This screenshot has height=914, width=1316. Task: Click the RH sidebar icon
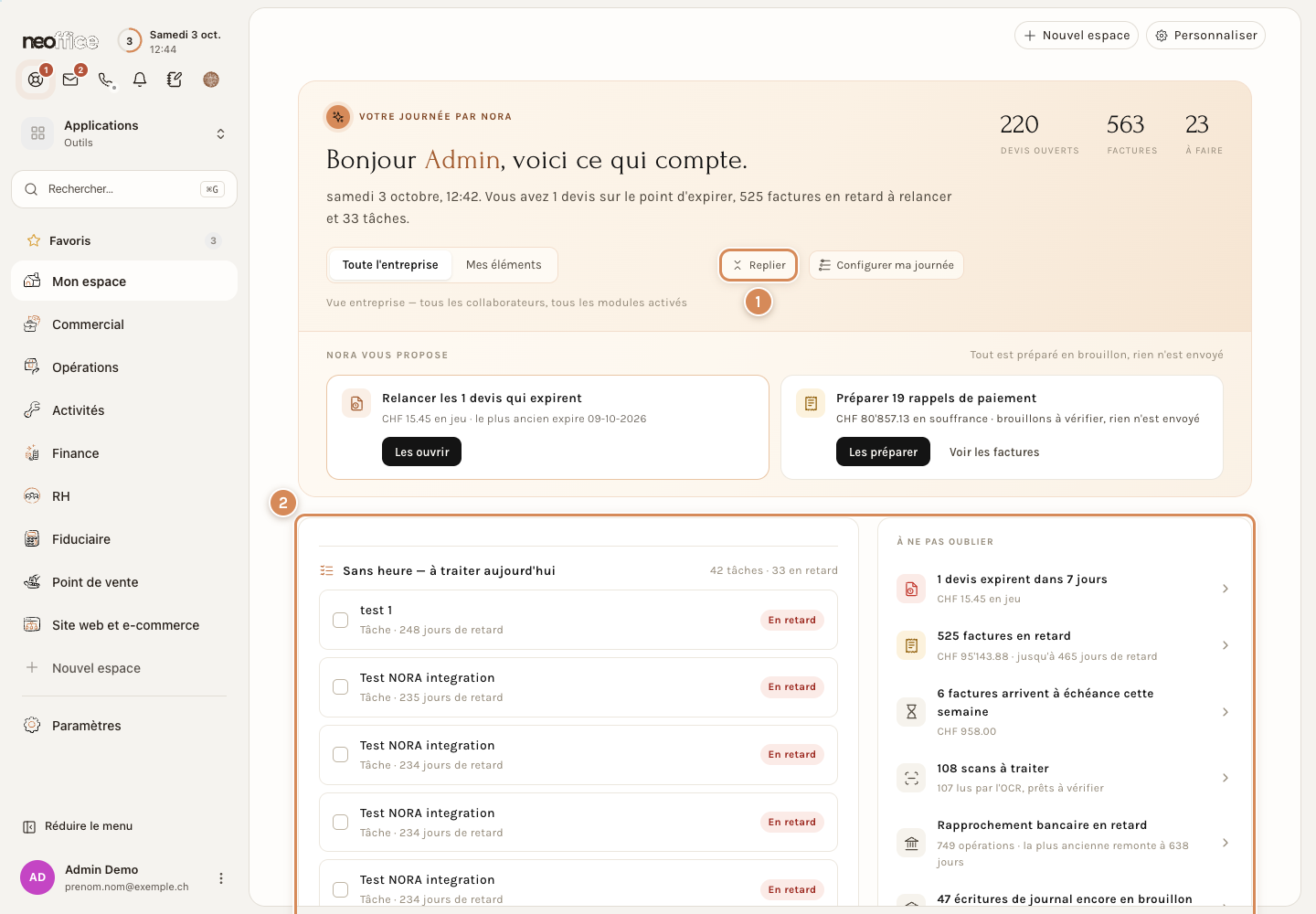pyautogui.click(x=32, y=496)
